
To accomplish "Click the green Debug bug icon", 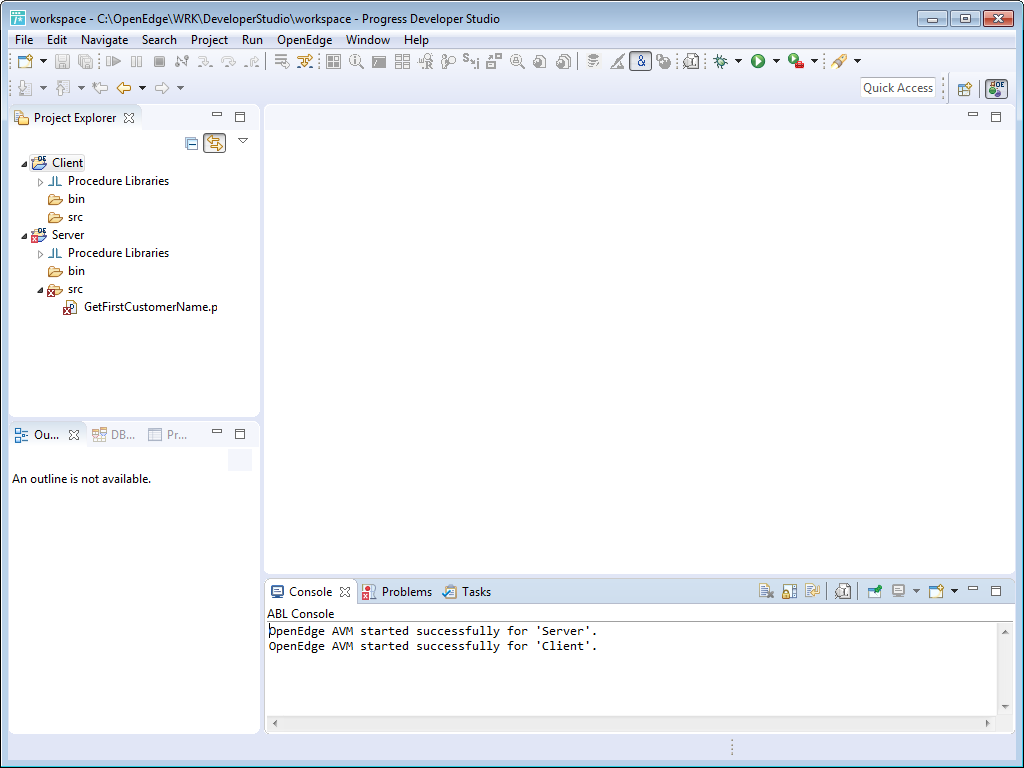I will pyautogui.click(x=720, y=61).
